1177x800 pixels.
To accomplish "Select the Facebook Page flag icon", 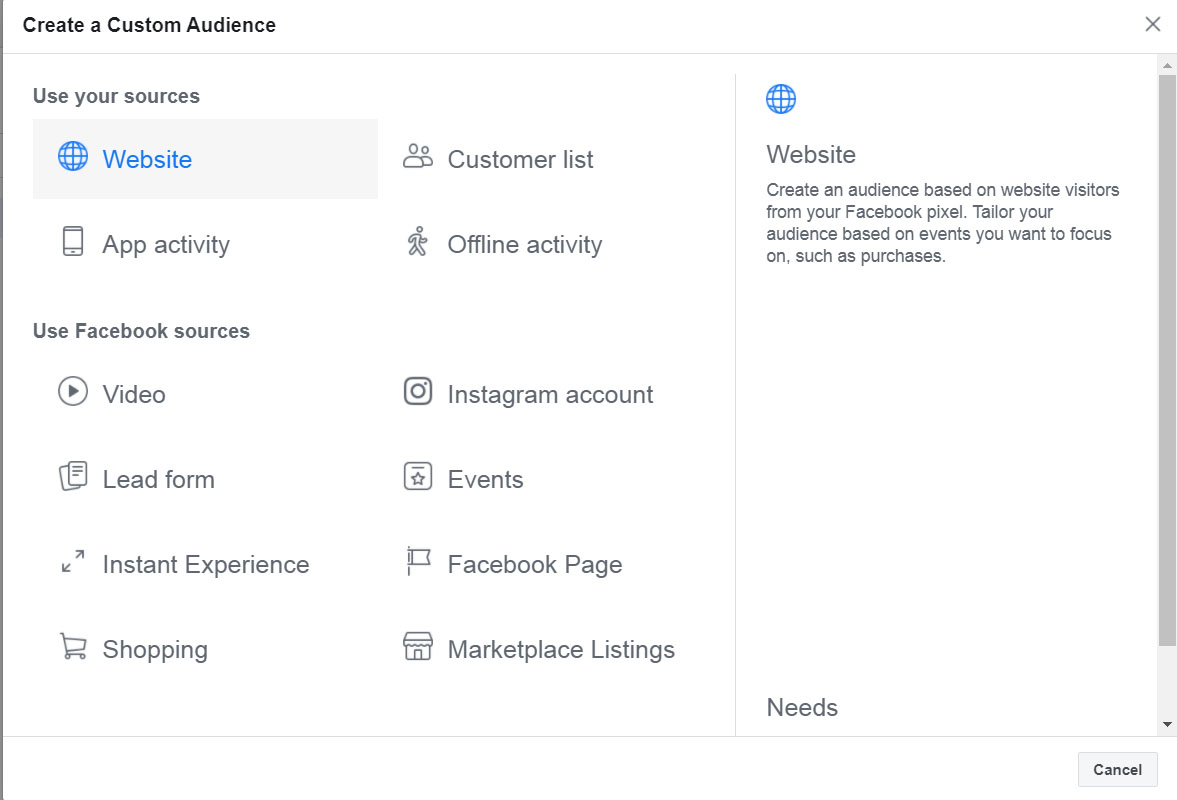I will [x=418, y=561].
